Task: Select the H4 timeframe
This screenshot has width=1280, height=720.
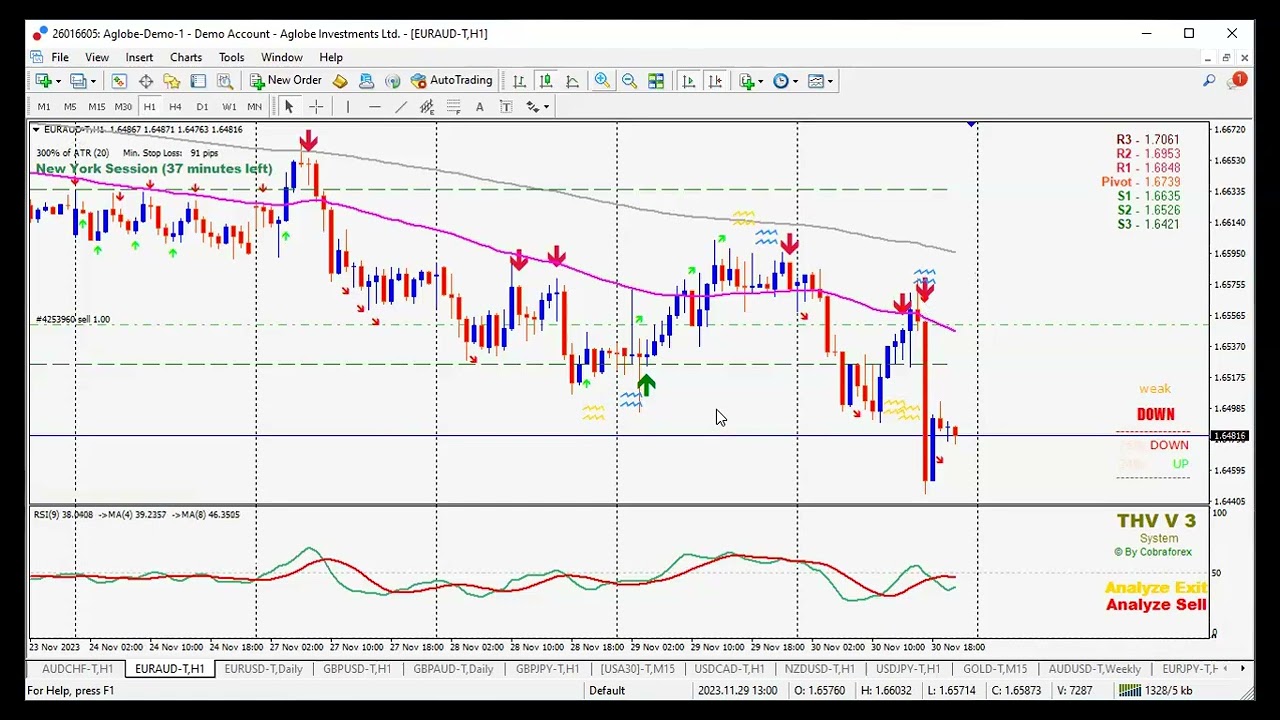Action: pos(175,107)
